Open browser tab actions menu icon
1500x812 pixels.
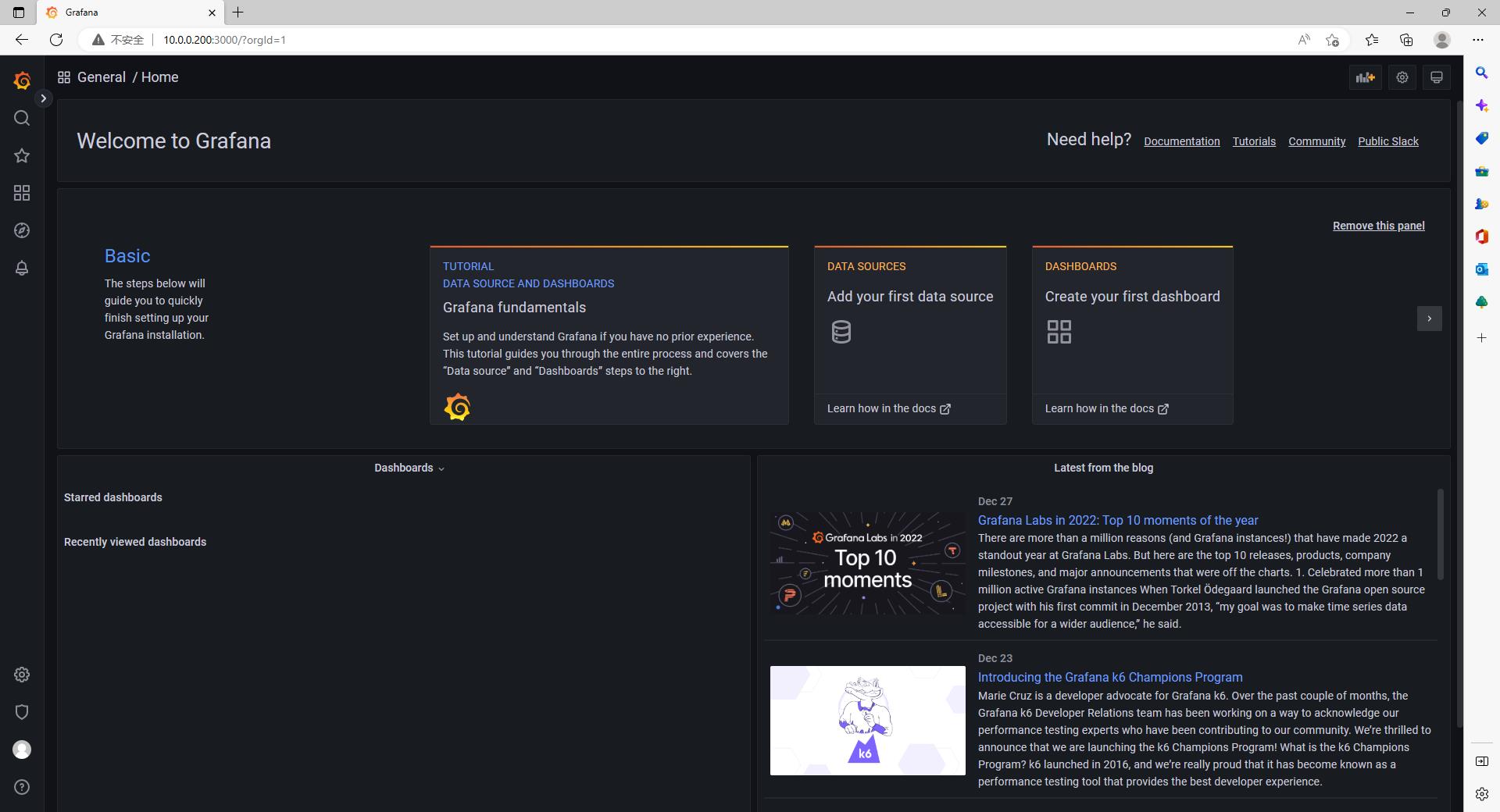tap(19, 12)
